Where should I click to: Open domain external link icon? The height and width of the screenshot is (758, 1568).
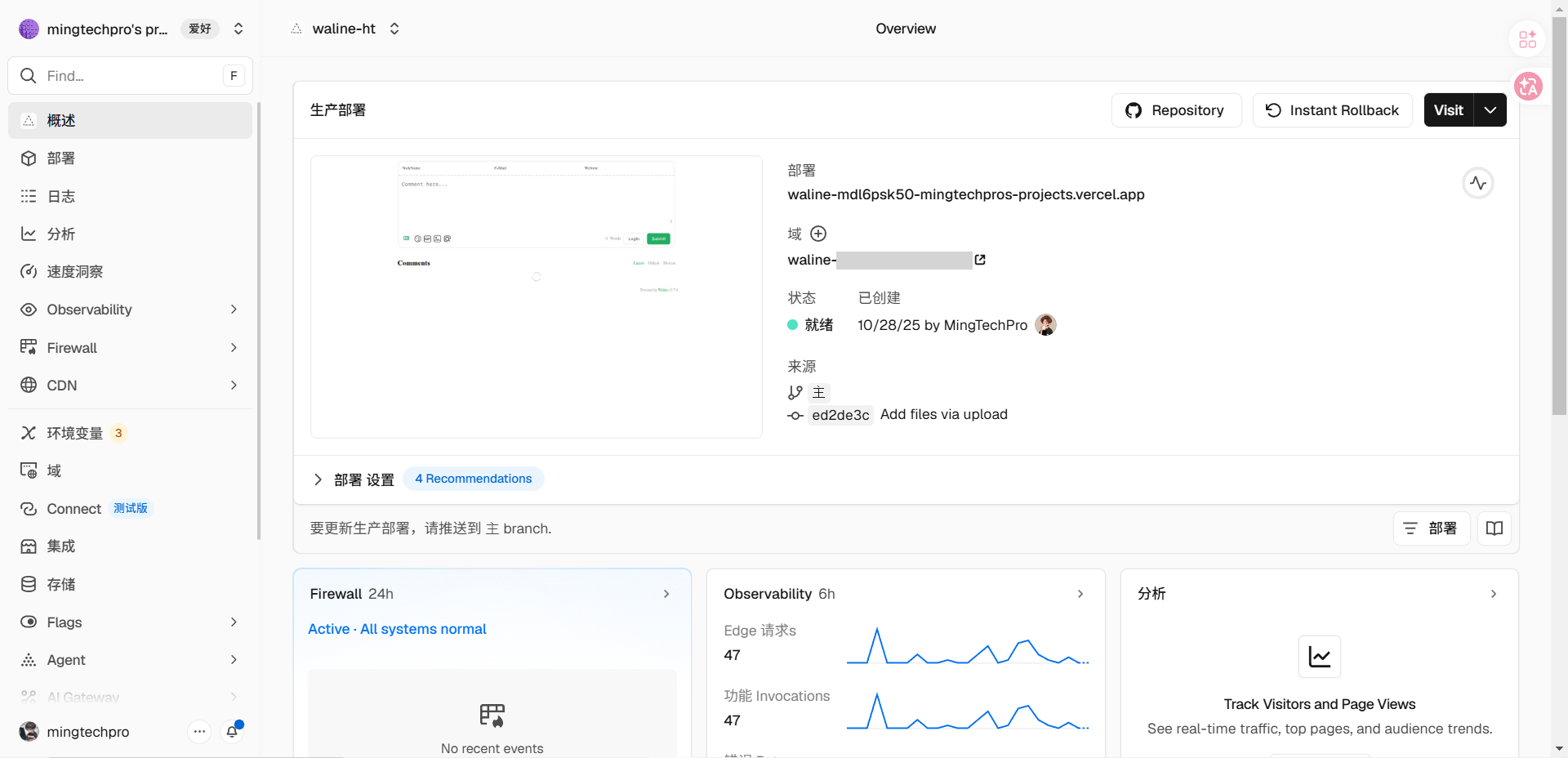[x=980, y=260]
